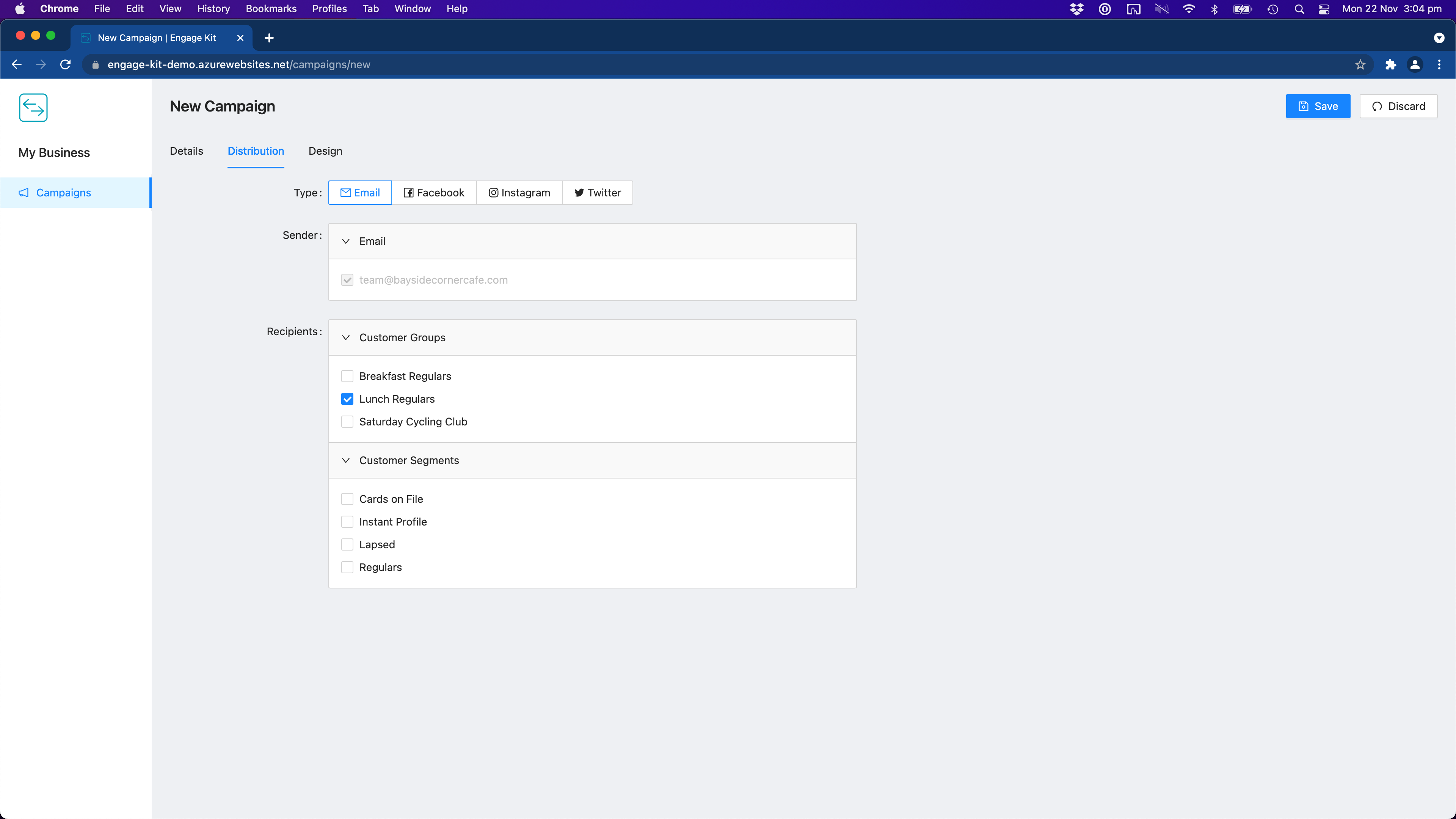1456x819 pixels.
Task: Select Twitter as distribution type
Action: 598,193
